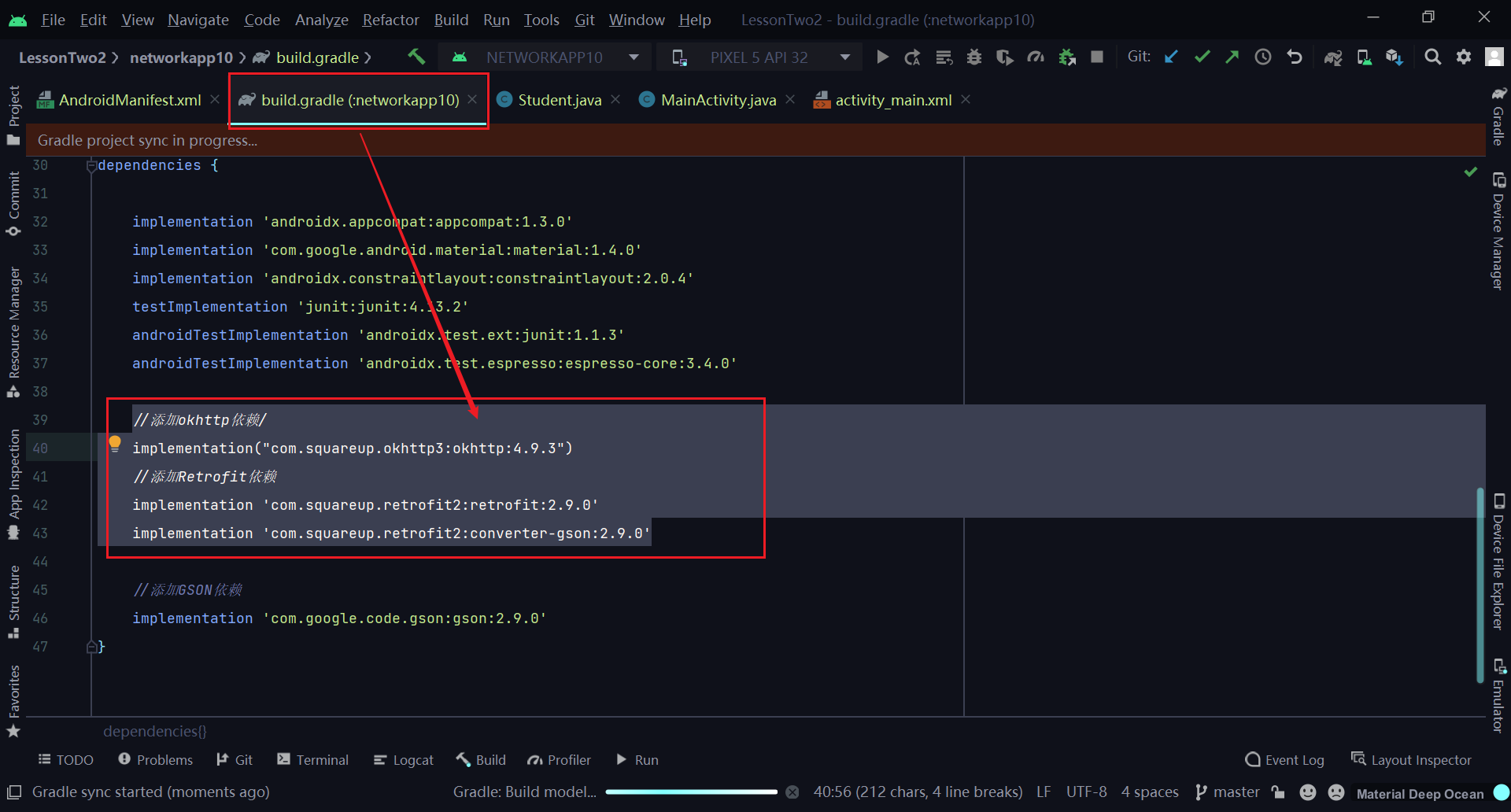Click the closing fold marker at line 47

(x=91, y=647)
